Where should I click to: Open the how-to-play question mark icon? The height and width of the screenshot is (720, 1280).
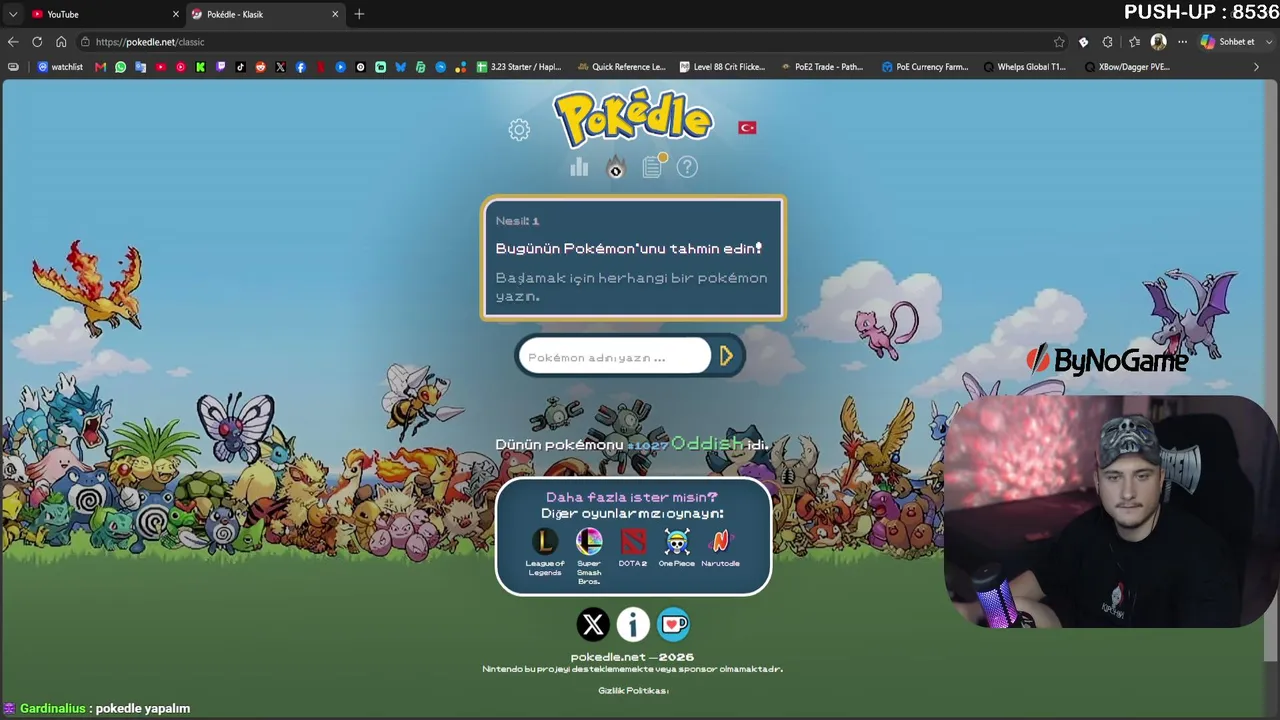[x=687, y=167]
